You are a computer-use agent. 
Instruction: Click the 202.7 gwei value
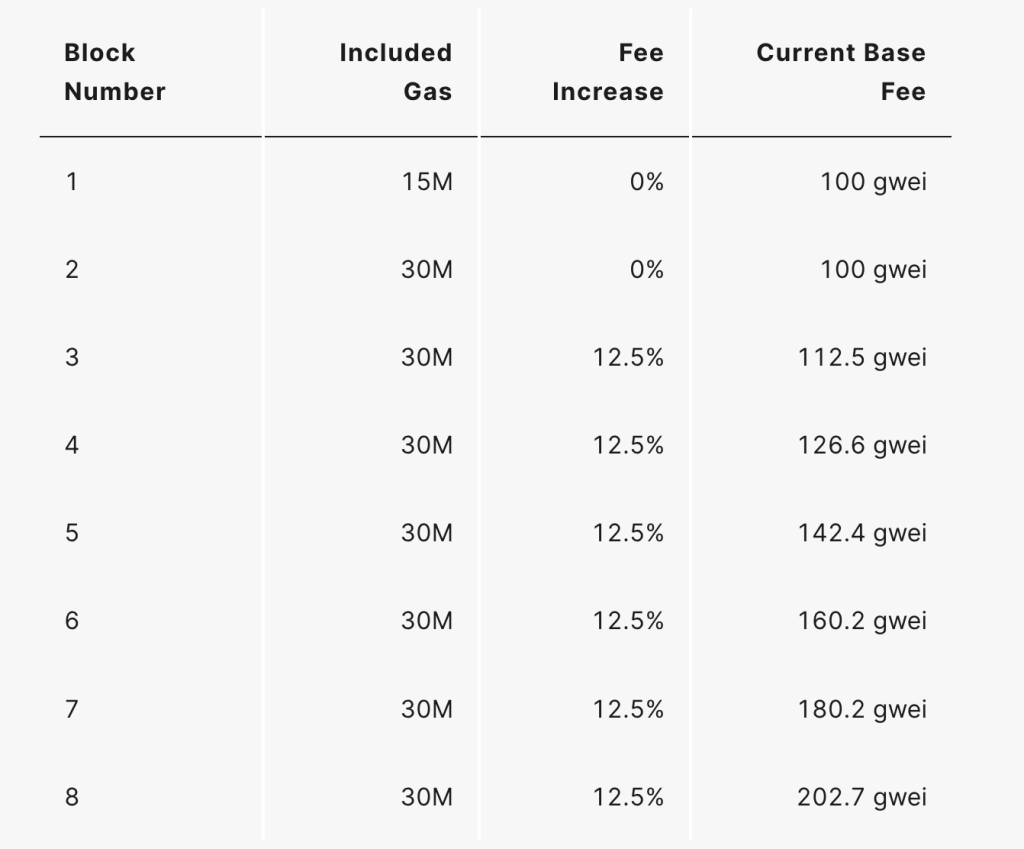[862, 797]
